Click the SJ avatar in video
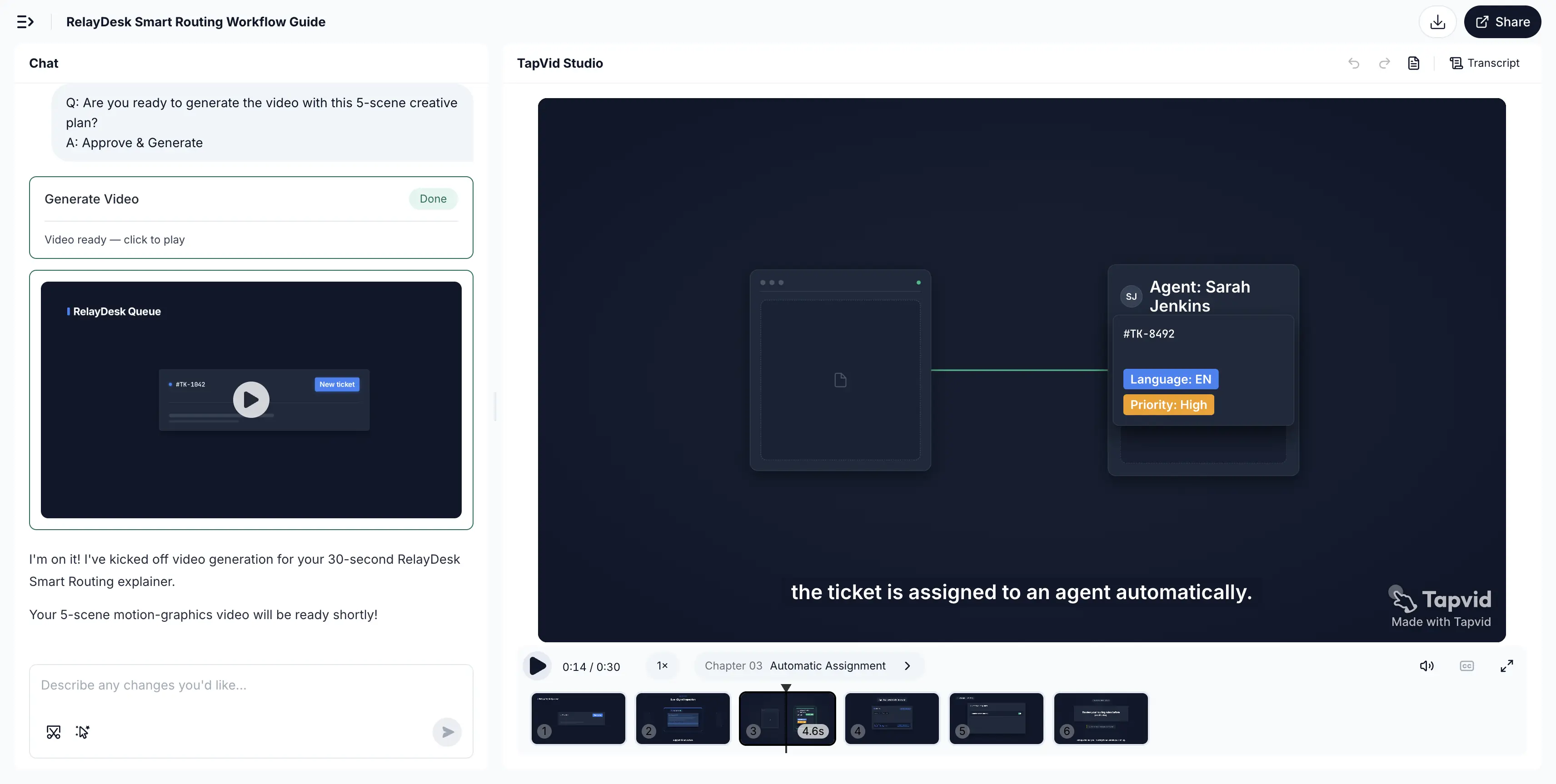Image resolution: width=1556 pixels, height=784 pixels. 1132,296
